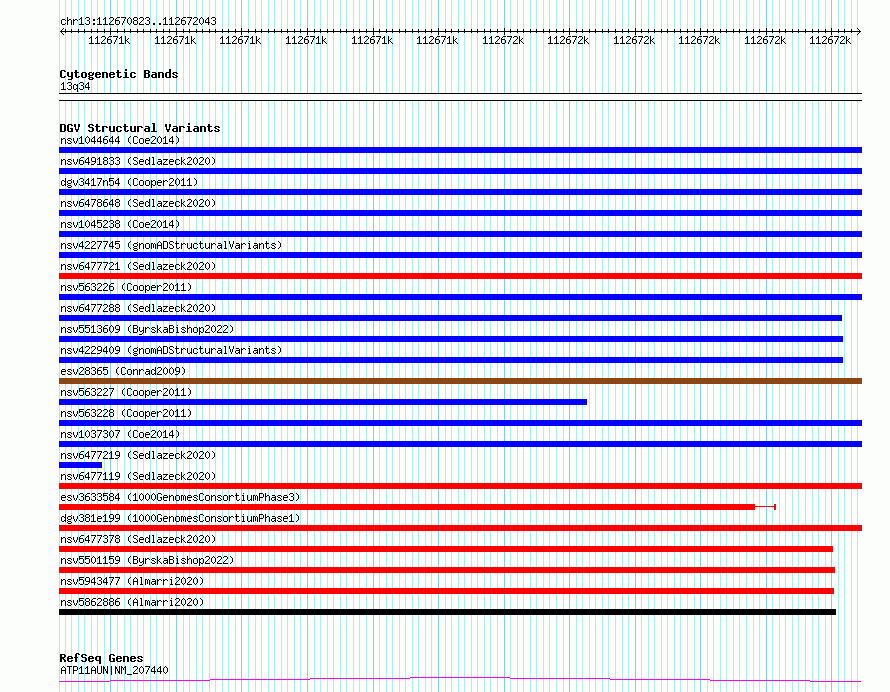
Task: Select the esv3633584 (1000GenomesConsortiumPhase3) label
Action: 180,497
